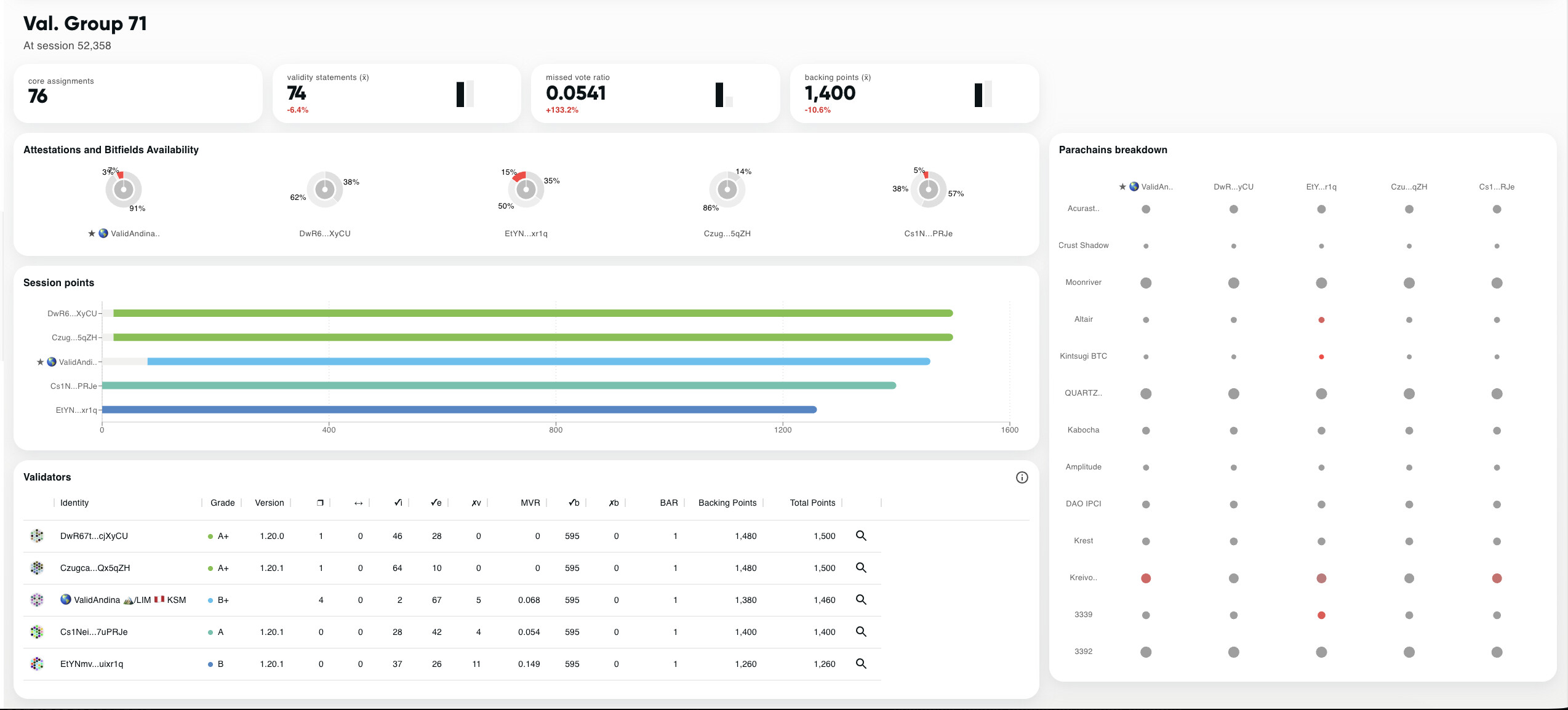Click the missed vote ratio stat card
Viewport: 1568px width, 710px height.
tap(655, 94)
